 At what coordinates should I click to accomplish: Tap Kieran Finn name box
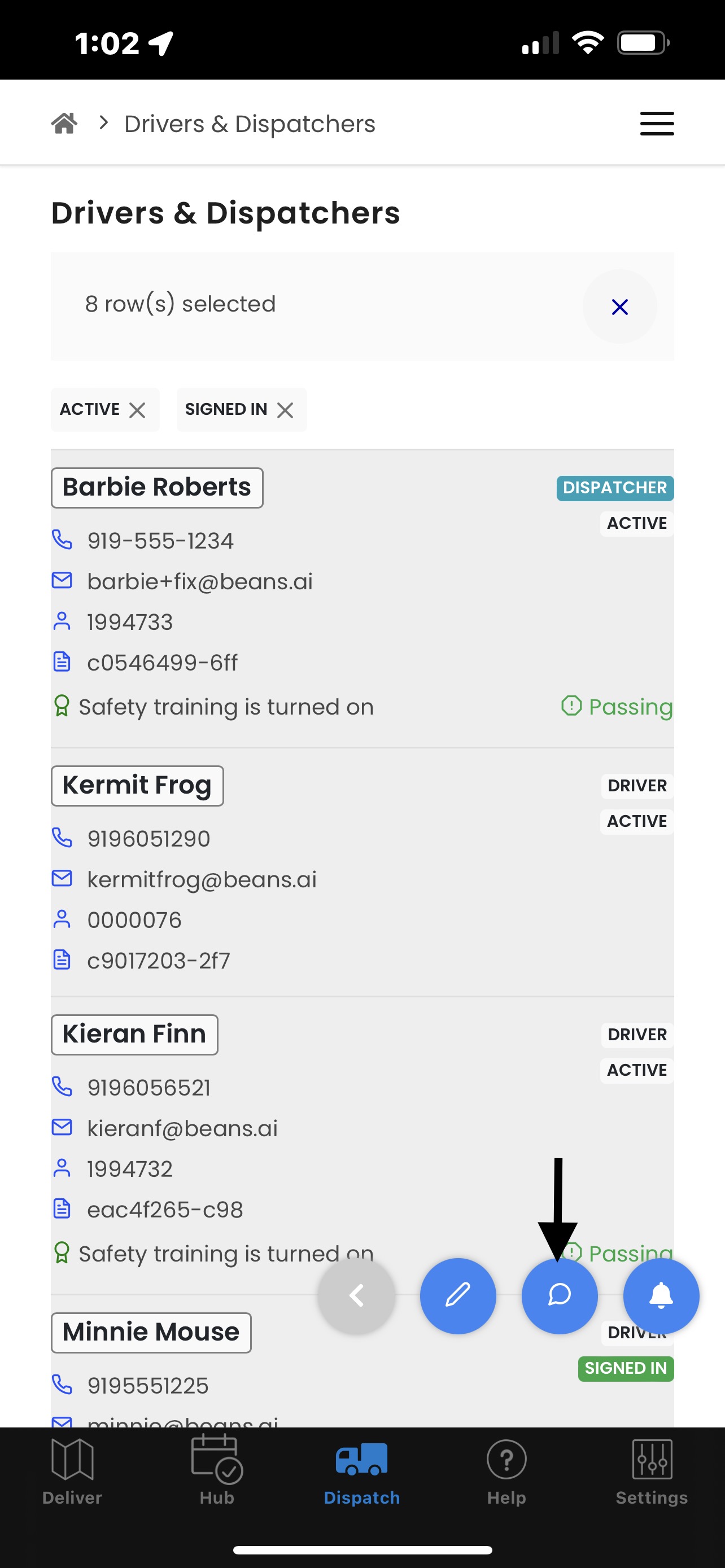coord(134,1035)
